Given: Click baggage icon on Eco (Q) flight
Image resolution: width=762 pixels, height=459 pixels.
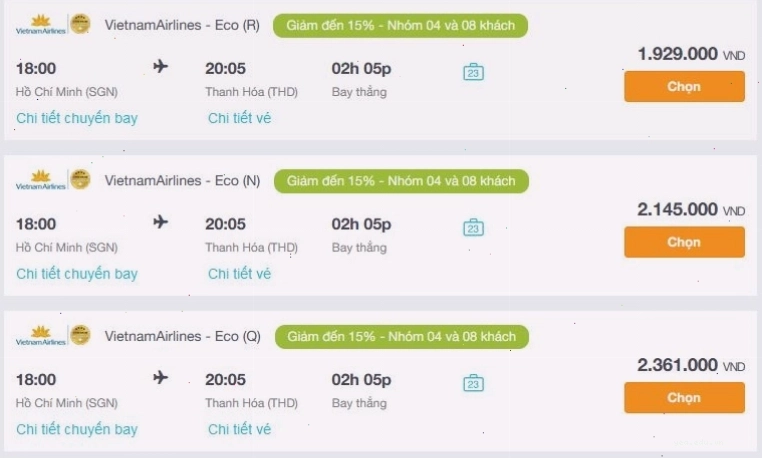Looking at the screenshot, I should [473, 383].
